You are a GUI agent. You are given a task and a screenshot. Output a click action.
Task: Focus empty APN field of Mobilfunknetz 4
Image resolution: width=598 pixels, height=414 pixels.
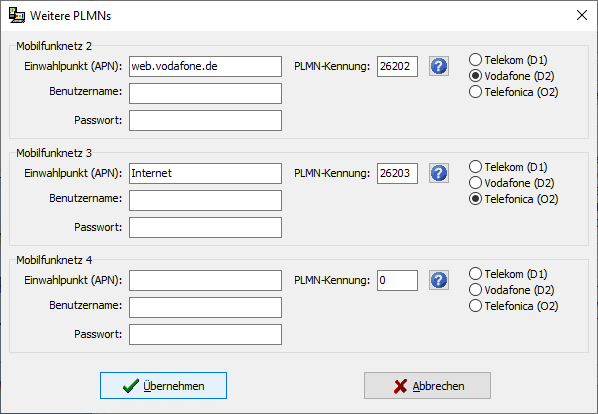[205, 281]
